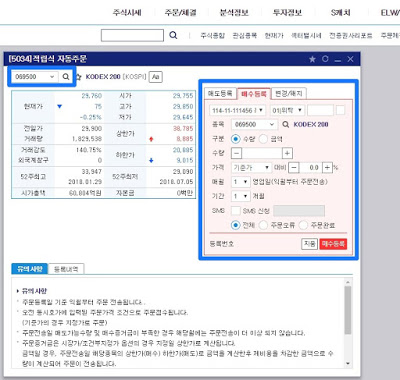This screenshot has height=380, width=400.
Task: Select the 전체 SMS radio option
Action: coord(235,225)
